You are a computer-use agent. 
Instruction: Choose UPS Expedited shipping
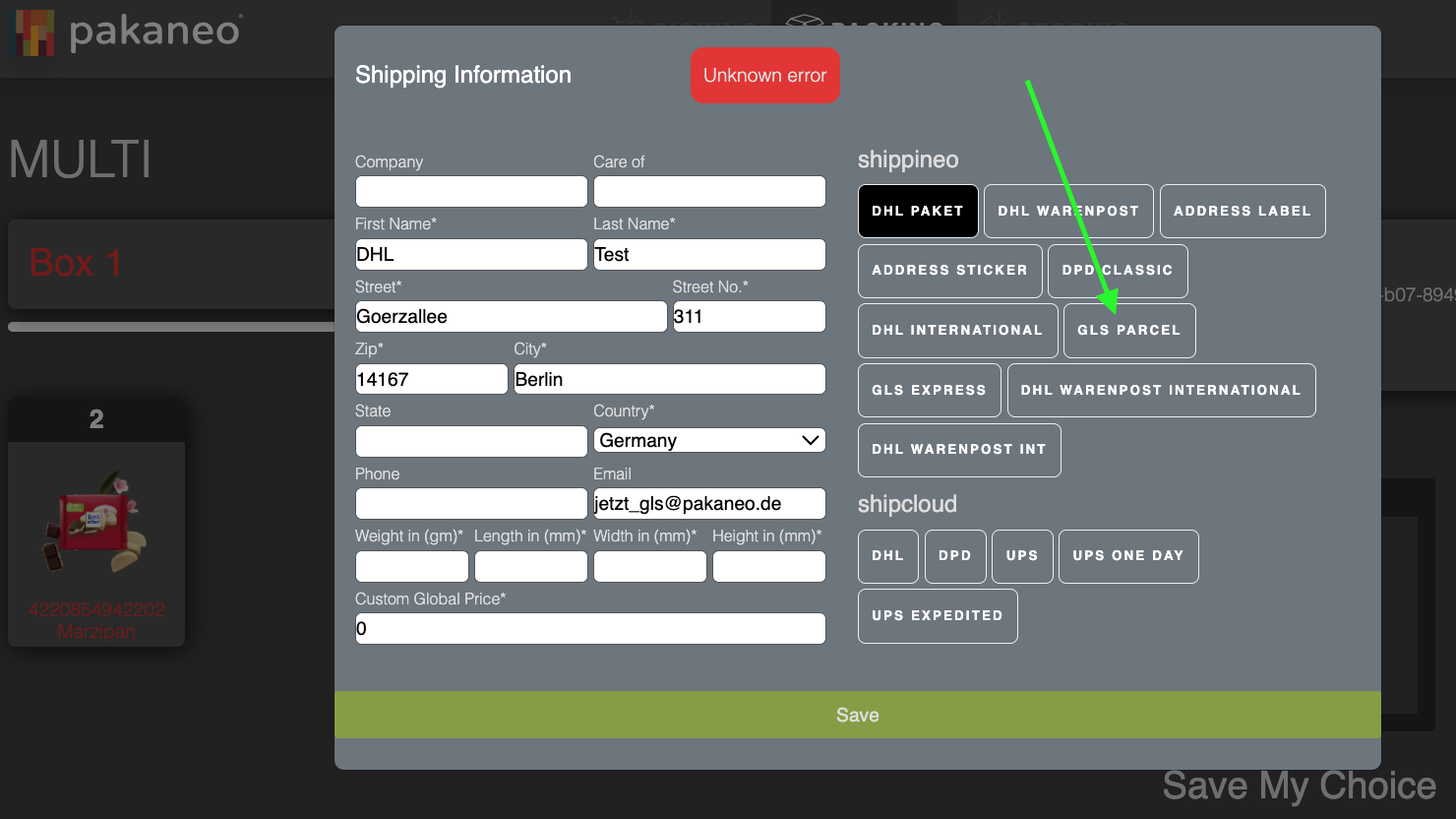938,616
